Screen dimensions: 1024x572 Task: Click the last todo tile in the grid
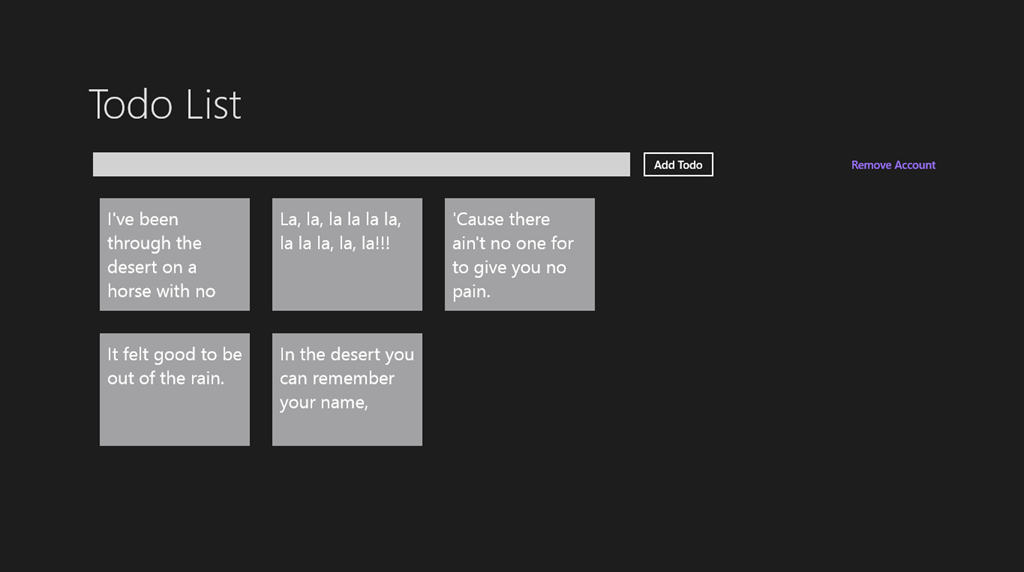coord(347,390)
